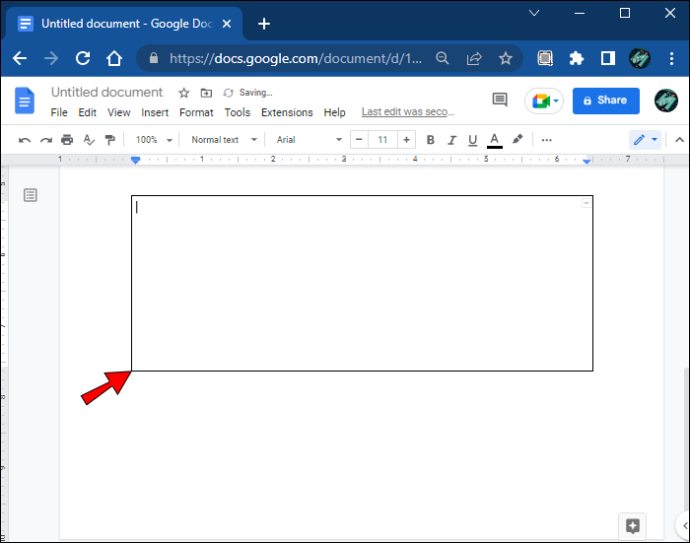
Task: Run spelling and grammar check icon
Action: pyautogui.click(x=89, y=140)
